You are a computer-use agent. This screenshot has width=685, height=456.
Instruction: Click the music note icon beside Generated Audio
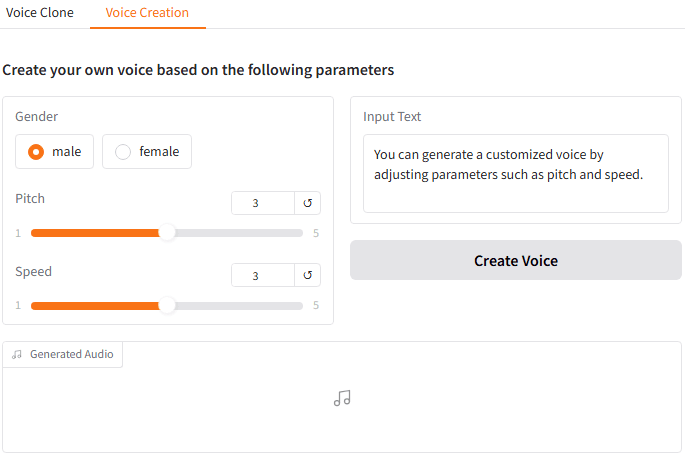click(17, 354)
